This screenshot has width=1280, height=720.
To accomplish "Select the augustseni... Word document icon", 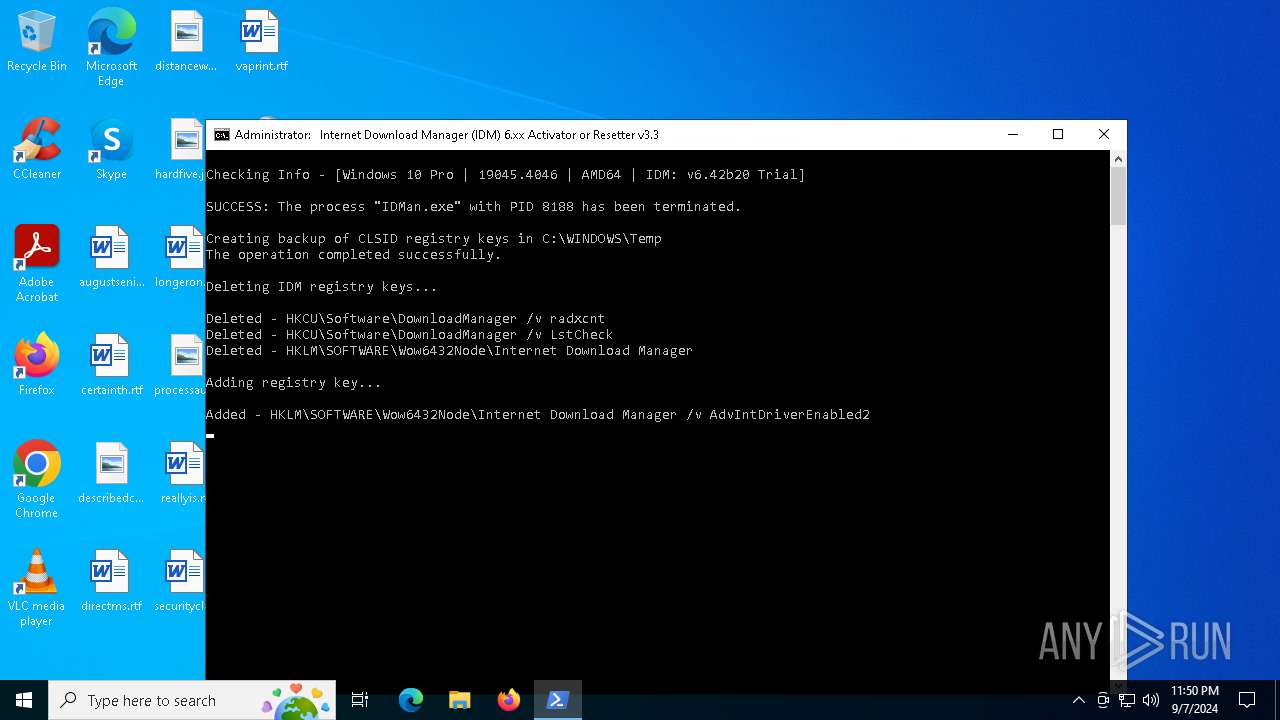I will coord(111,258).
